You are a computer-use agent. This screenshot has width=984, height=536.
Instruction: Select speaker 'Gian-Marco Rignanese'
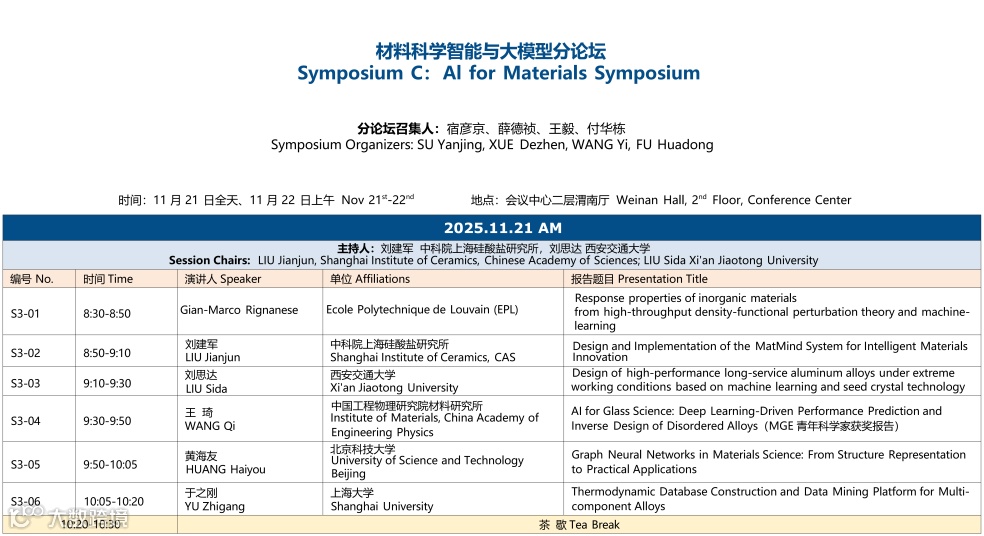(239, 310)
